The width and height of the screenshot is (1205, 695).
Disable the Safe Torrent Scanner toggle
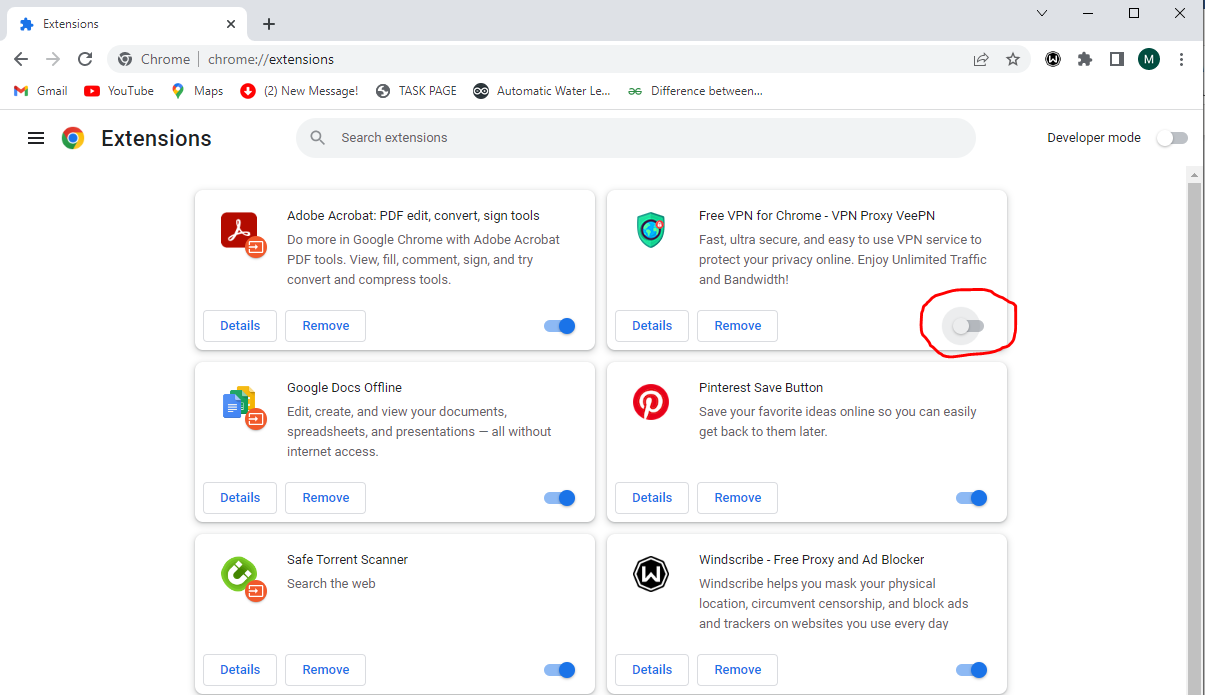[560, 670]
